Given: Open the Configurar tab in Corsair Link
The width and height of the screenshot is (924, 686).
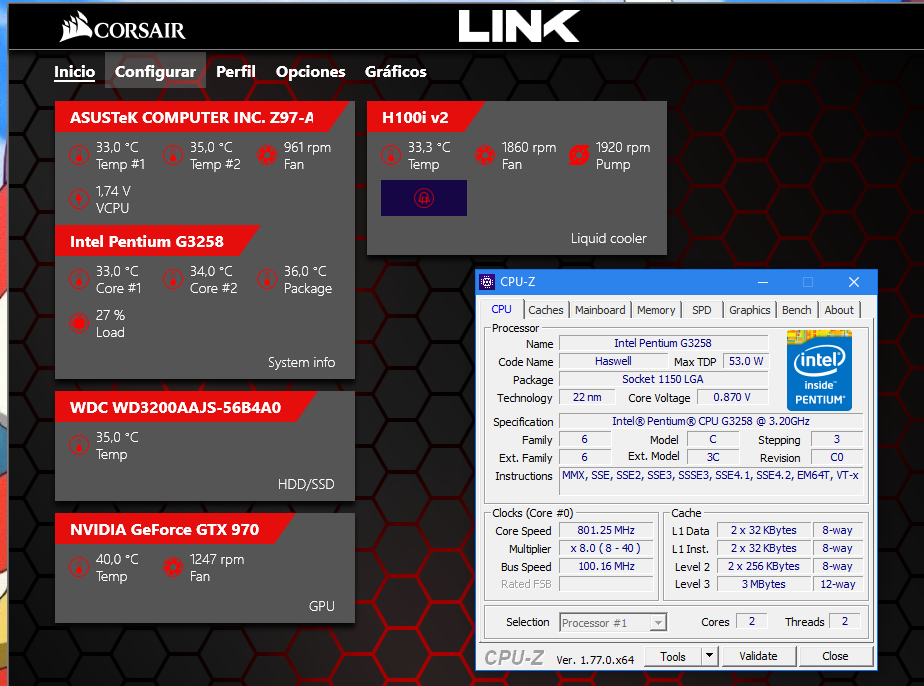Looking at the screenshot, I should (156, 72).
